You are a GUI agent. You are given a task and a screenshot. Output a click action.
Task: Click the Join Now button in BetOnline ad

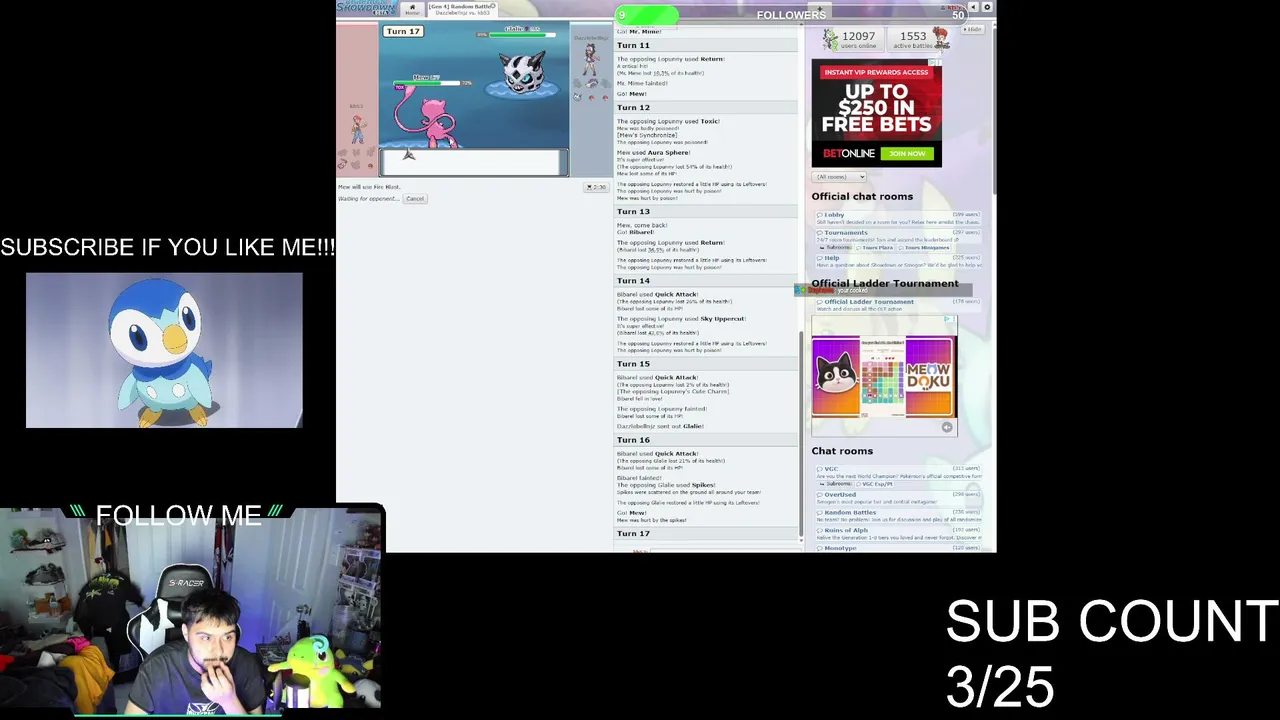coord(907,153)
